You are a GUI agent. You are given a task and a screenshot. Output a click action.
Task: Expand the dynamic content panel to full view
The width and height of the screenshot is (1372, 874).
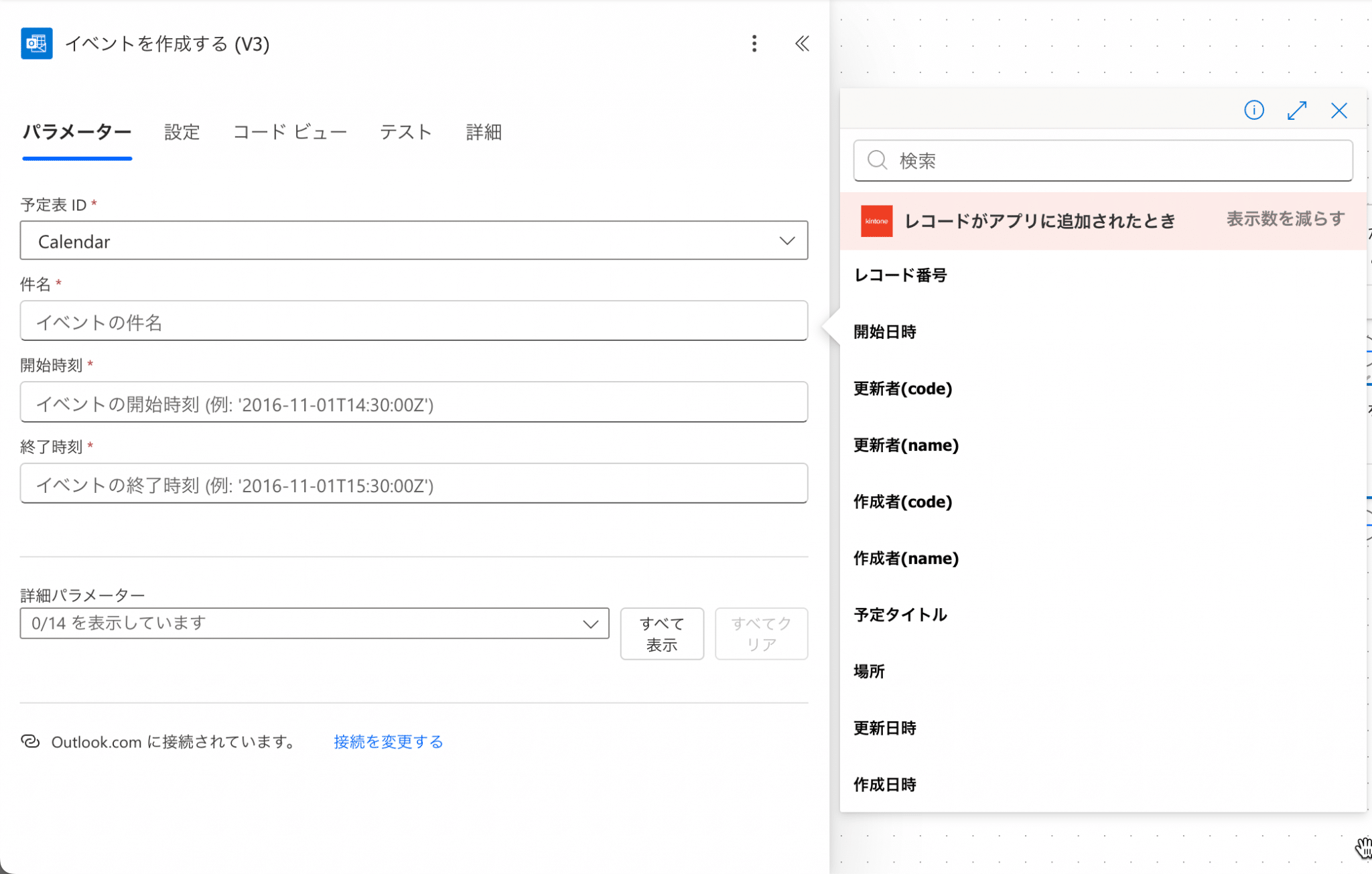pos(1297,110)
